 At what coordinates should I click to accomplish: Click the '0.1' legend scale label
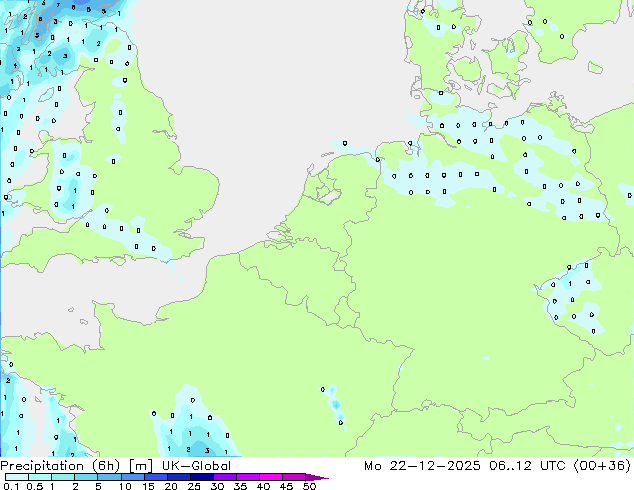pos(11,486)
